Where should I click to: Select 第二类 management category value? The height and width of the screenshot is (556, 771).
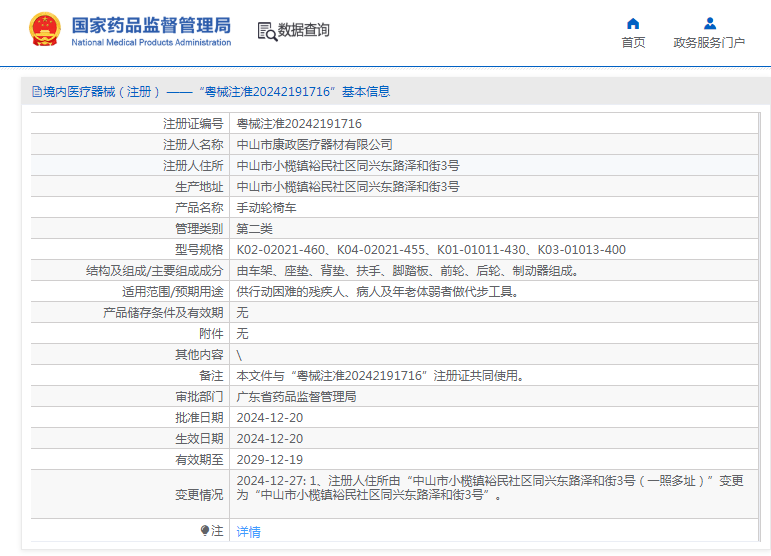pyautogui.click(x=254, y=229)
